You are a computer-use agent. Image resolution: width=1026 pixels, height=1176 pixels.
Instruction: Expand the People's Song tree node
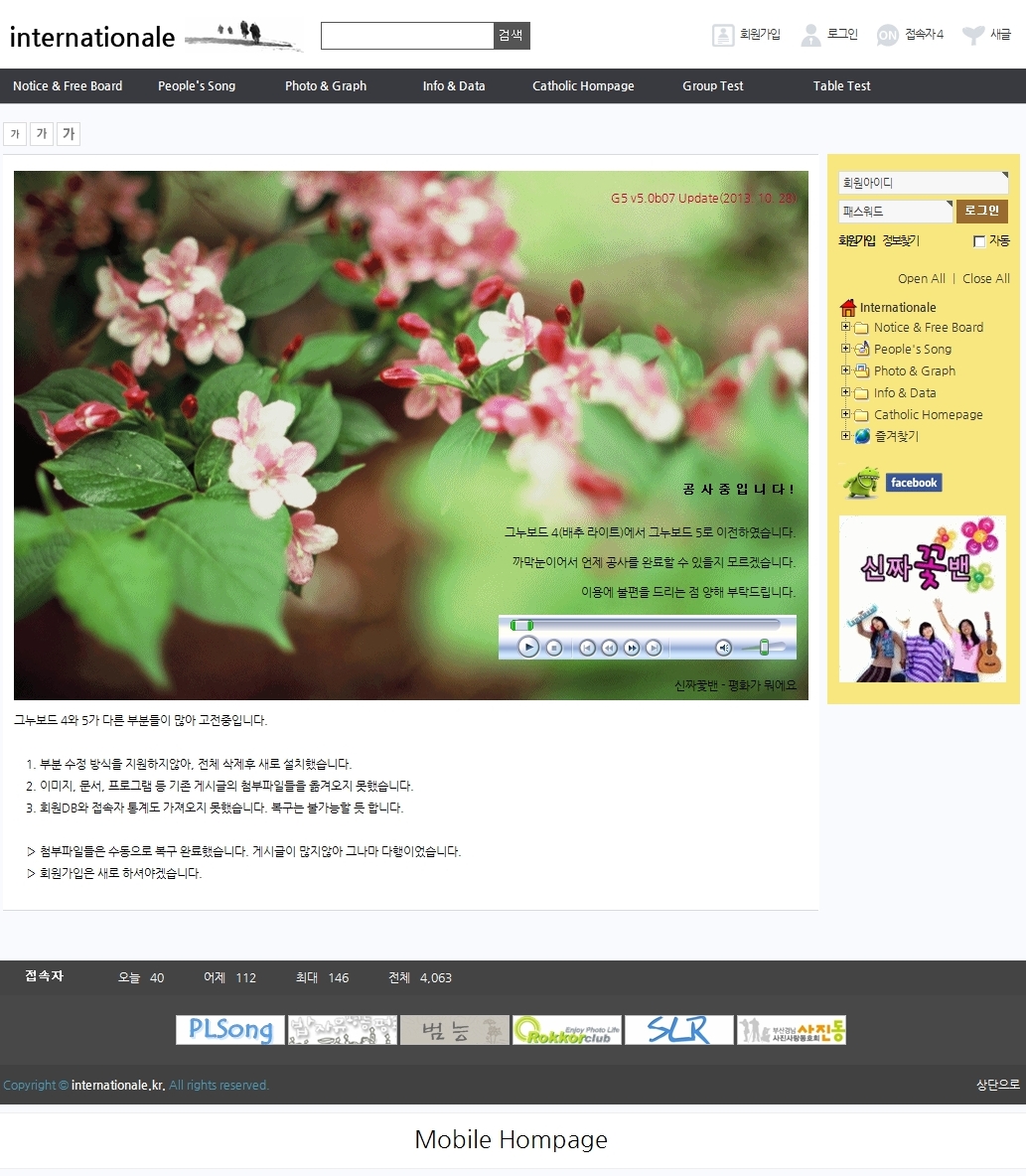846,349
